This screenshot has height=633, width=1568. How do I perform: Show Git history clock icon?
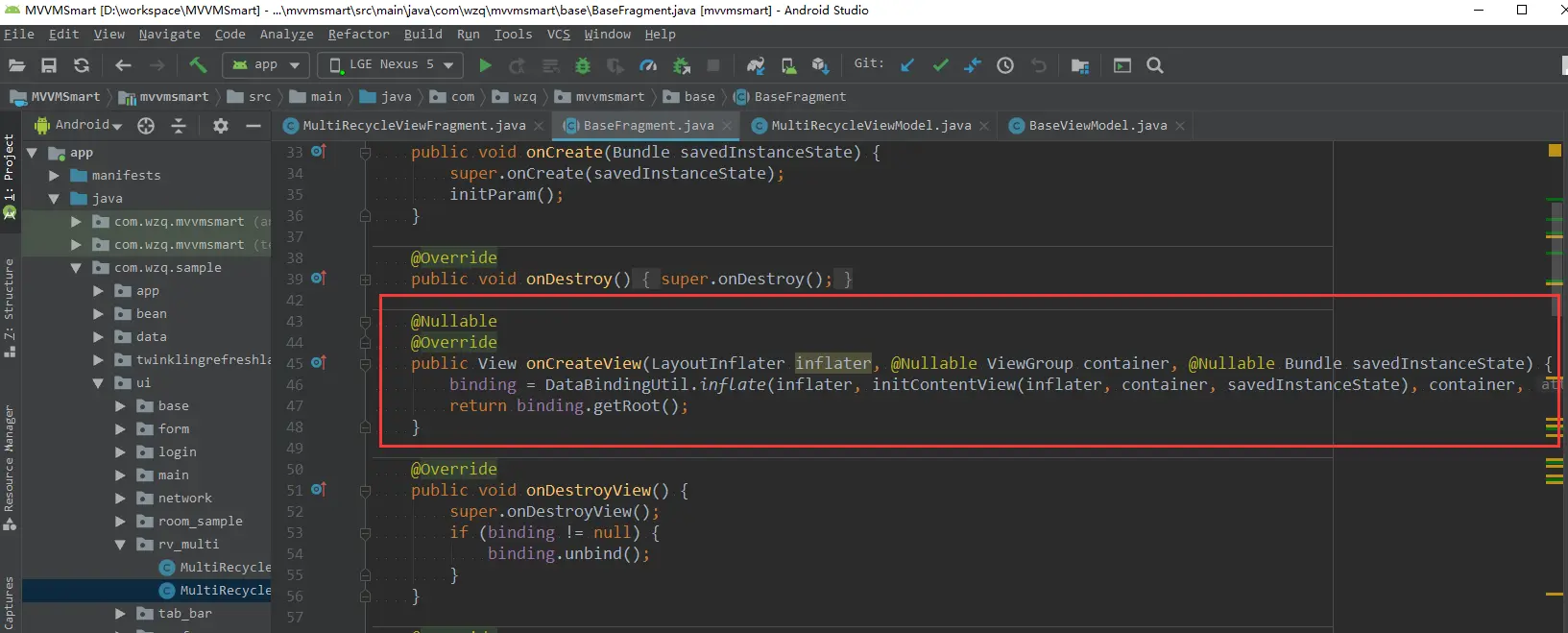pos(1005,65)
